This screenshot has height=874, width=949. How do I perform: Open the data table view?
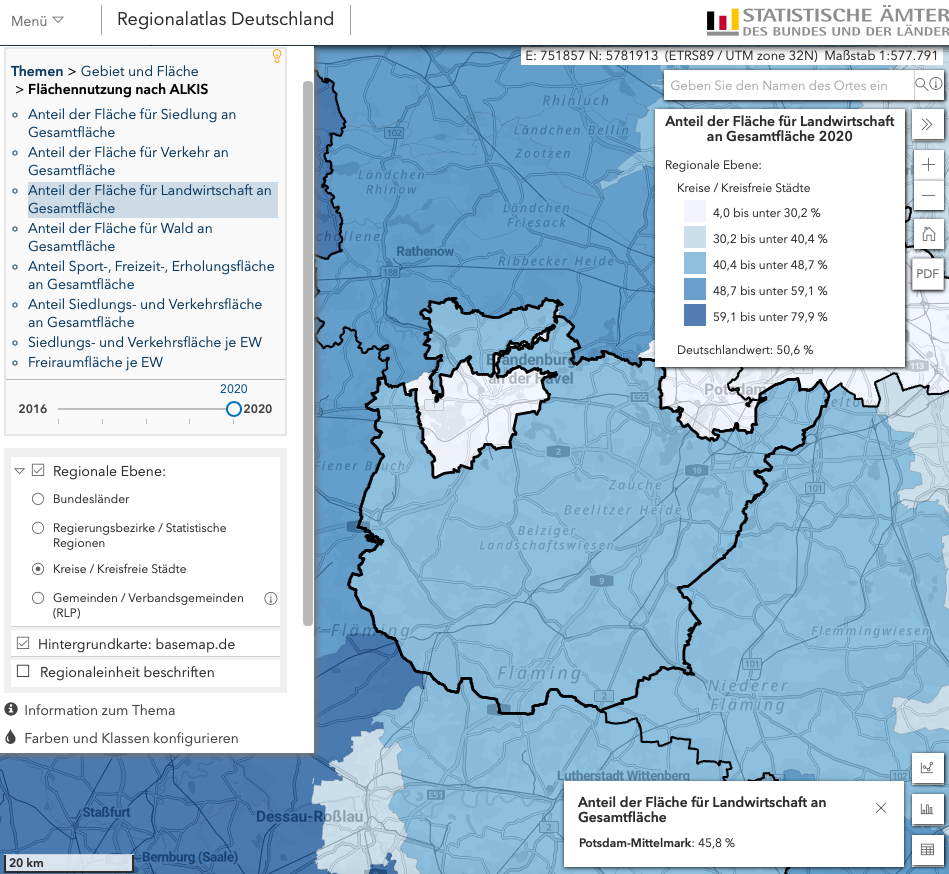[928, 848]
